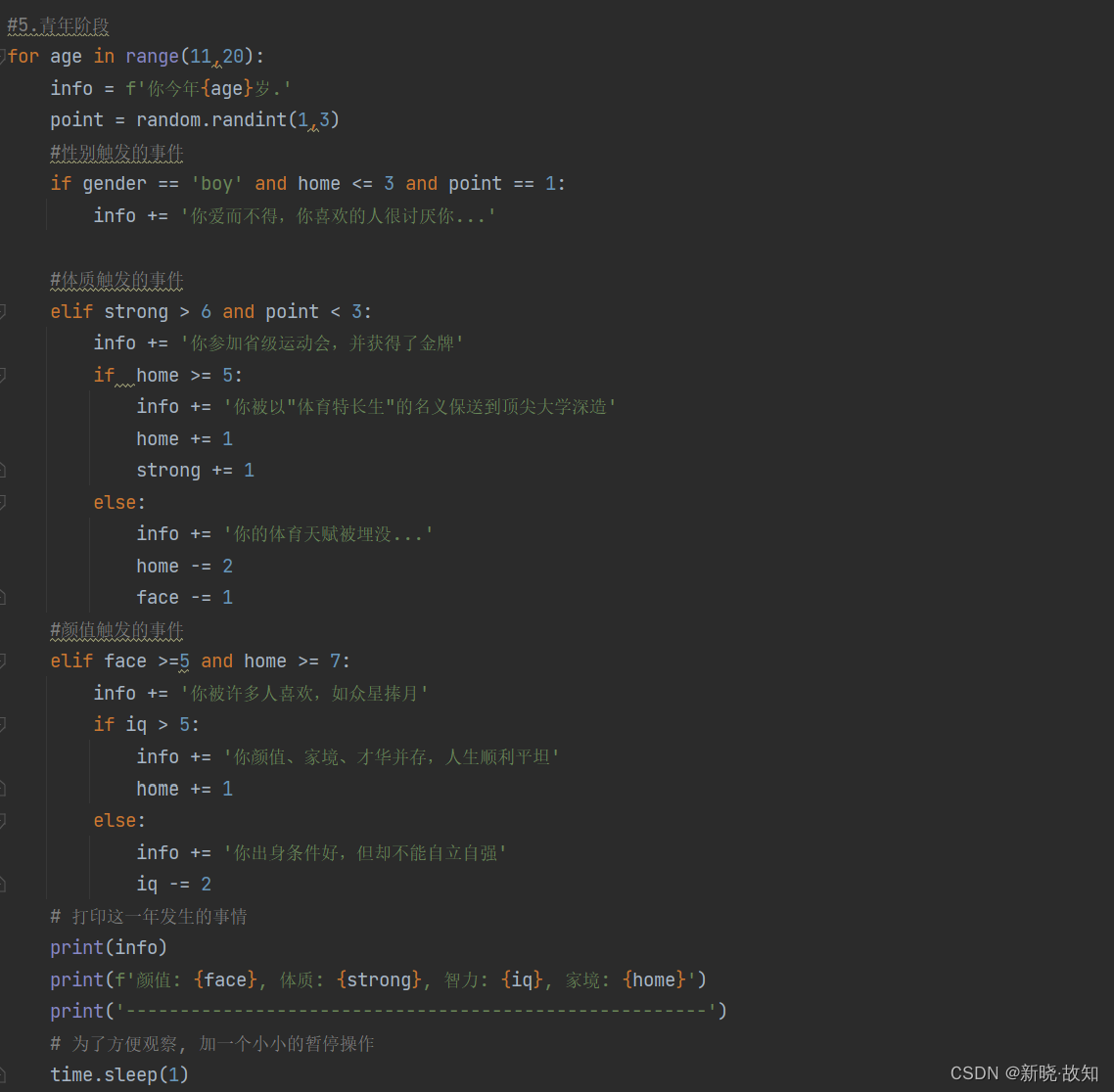The image size is (1114, 1092).
Task: Click 'strong > 6 and point < 3' condition
Action: point(233,312)
